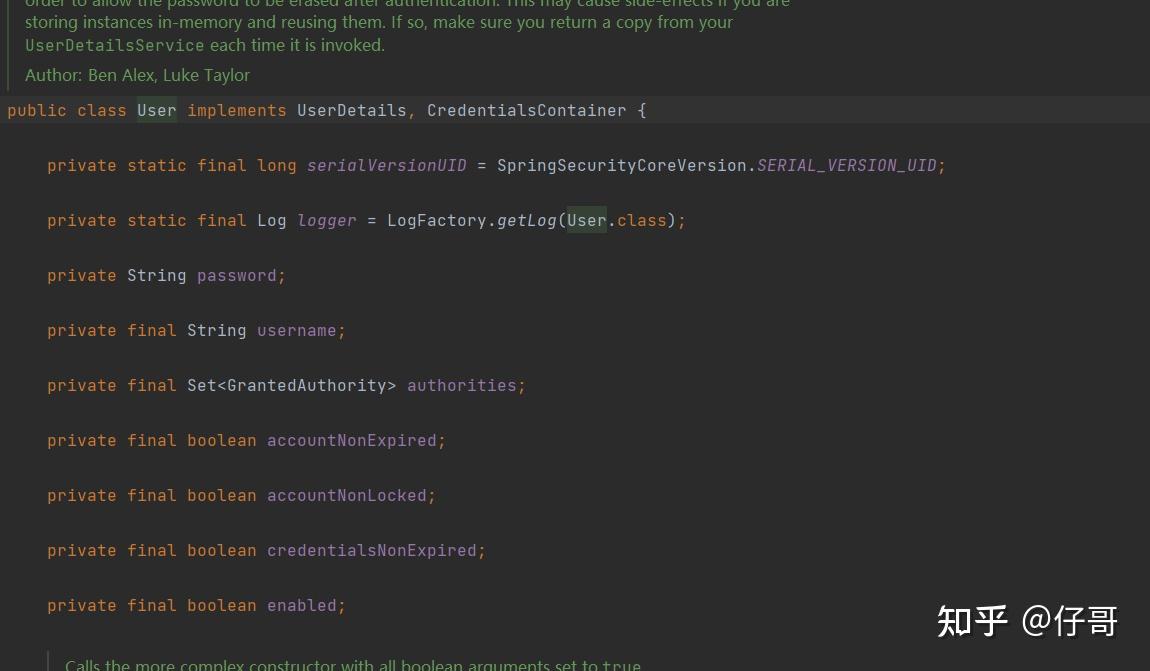
Task: Click the enabled field name
Action: pyautogui.click(x=301, y=605)
